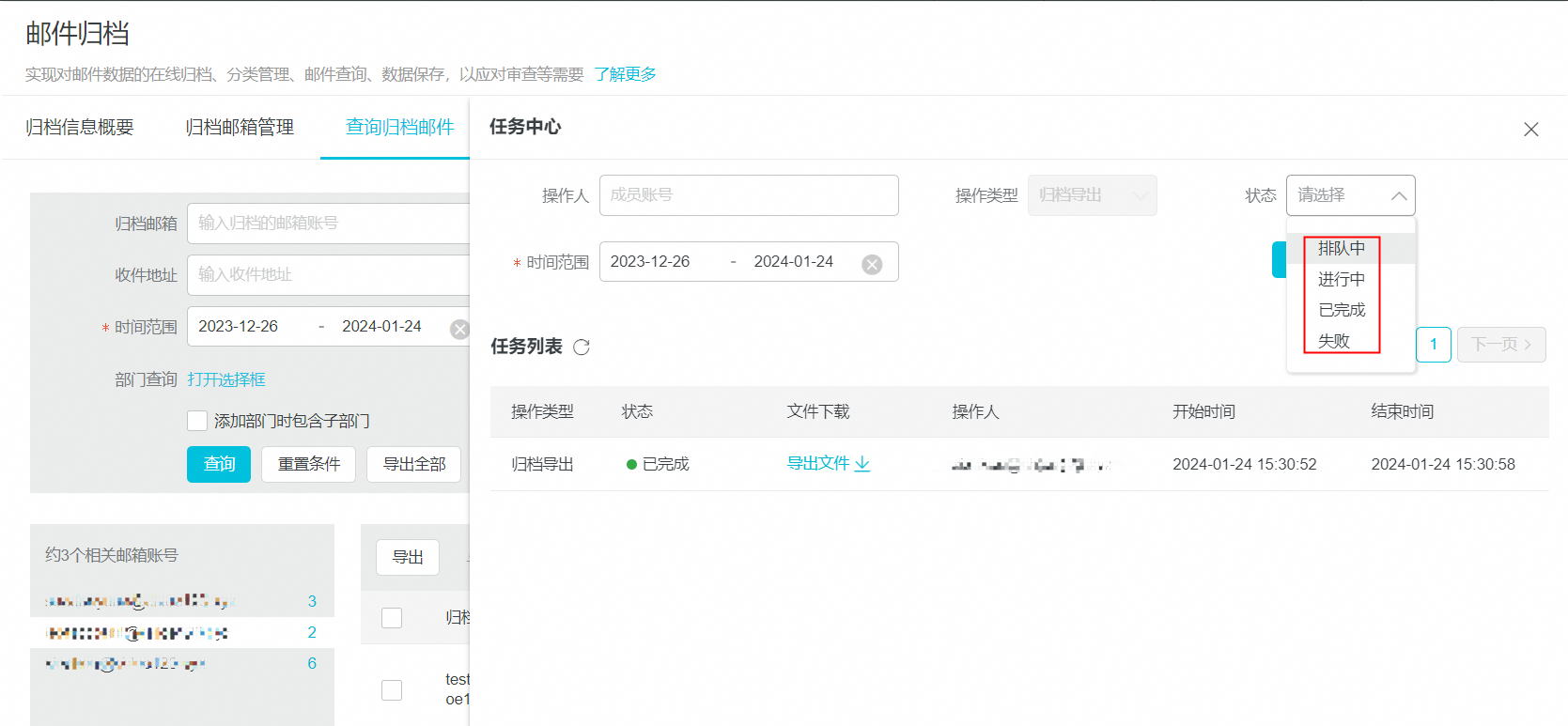1568x726 pixels.
Task: Clear the task center date range
Action: (872, 264)
